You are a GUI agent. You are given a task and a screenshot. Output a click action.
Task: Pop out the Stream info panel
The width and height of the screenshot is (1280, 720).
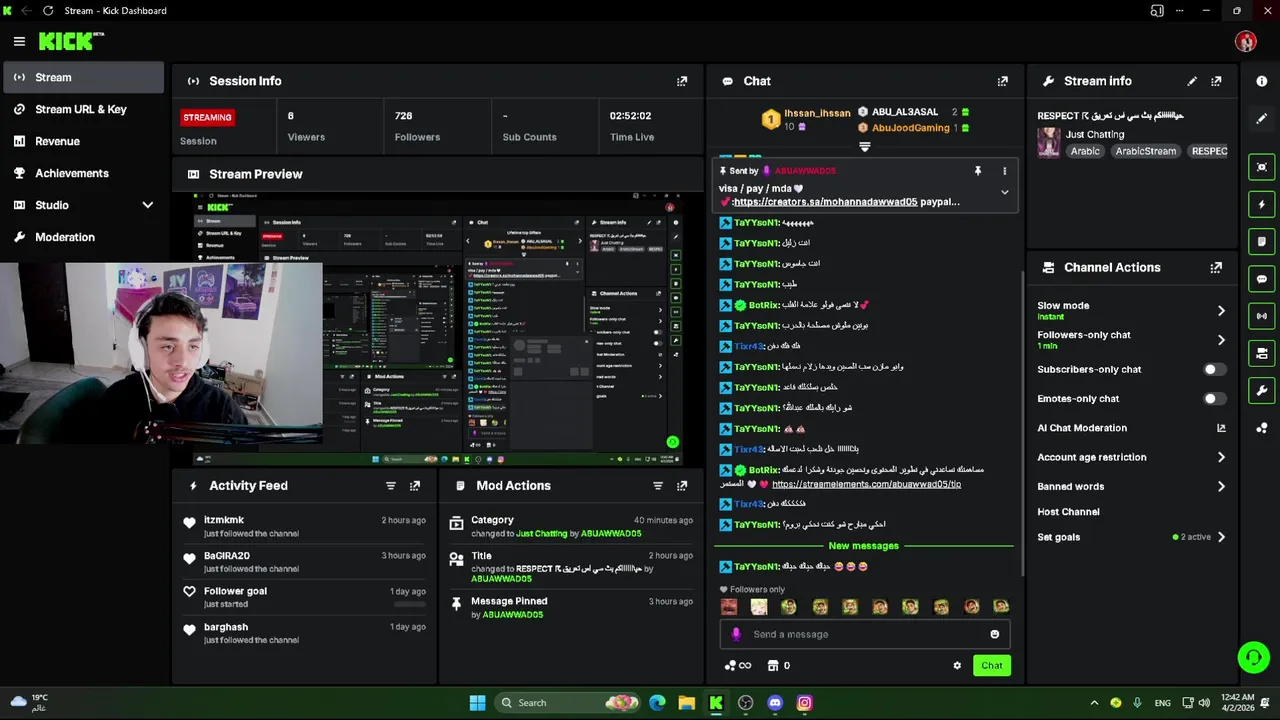(x=1216, y=81)
